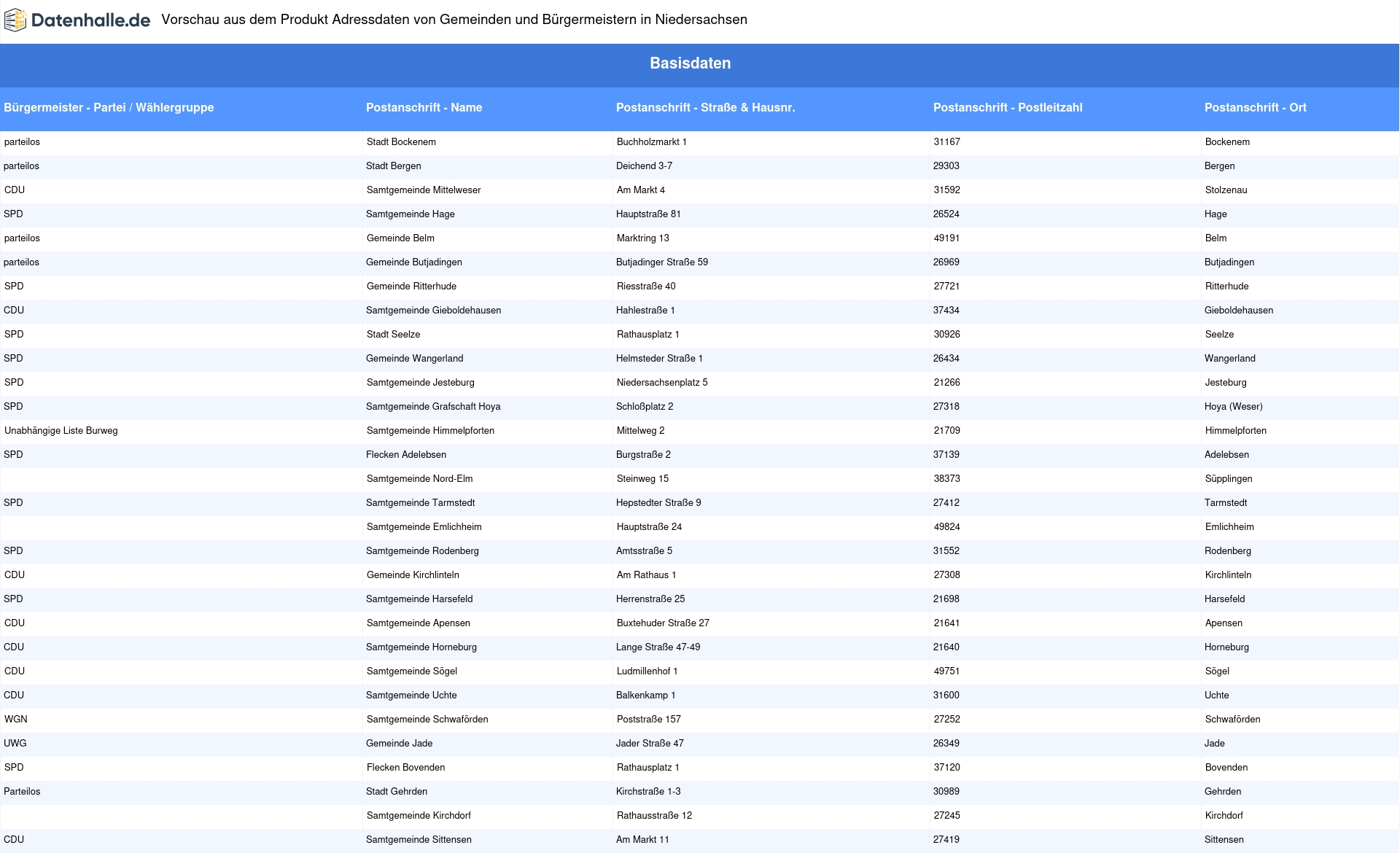Select the cell Stadt Bergen
Screen dimensions: 1400x853
(x=394, y=166)
